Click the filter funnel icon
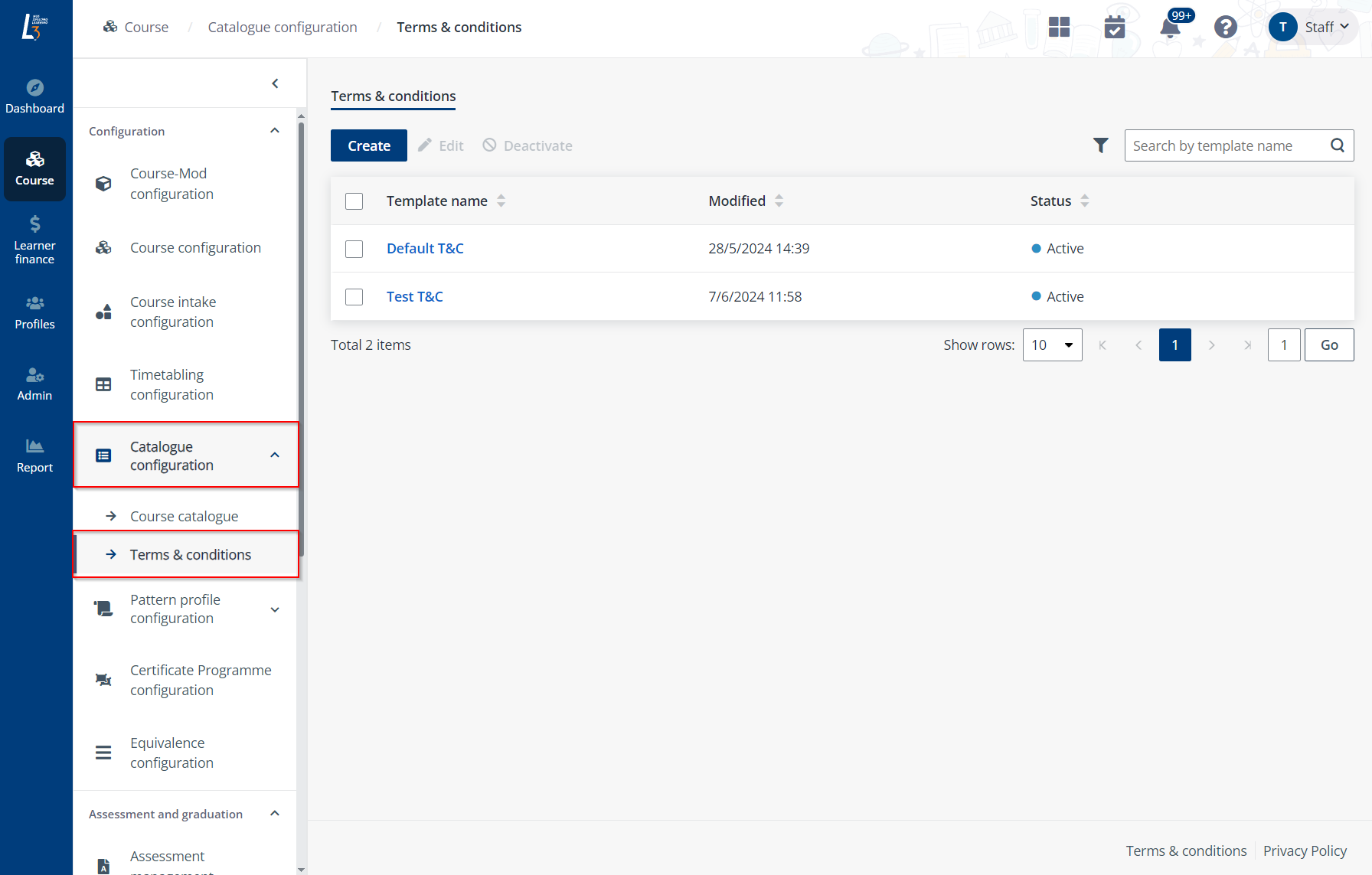The height and width of the screenshot is (875, 1372). pyautogui.click(x=1100, y=145)
